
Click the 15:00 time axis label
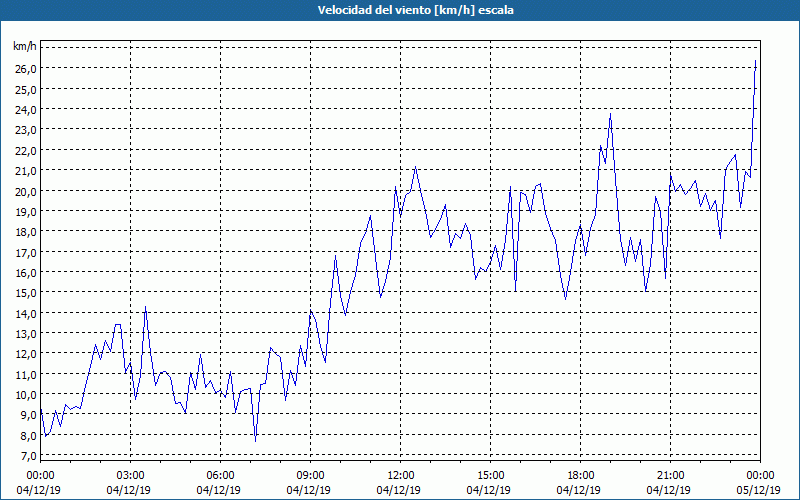coord(490,476)
